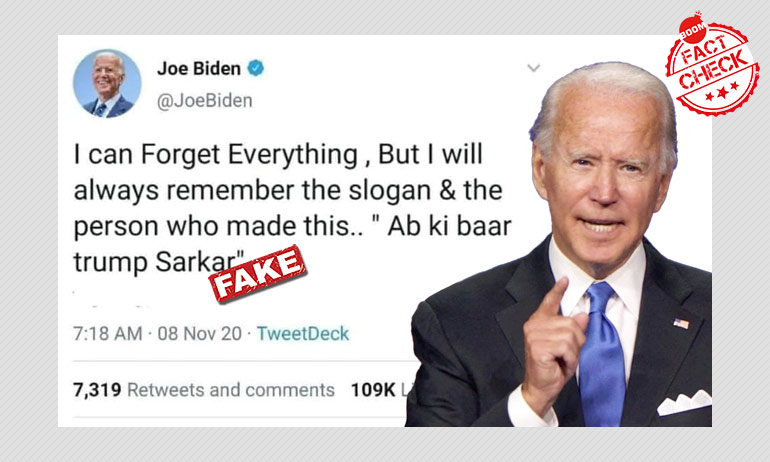Image resolution: width=770 pixels, height=462 pixels.
Task: Click the white pocket square
Action: click(685, 402)
